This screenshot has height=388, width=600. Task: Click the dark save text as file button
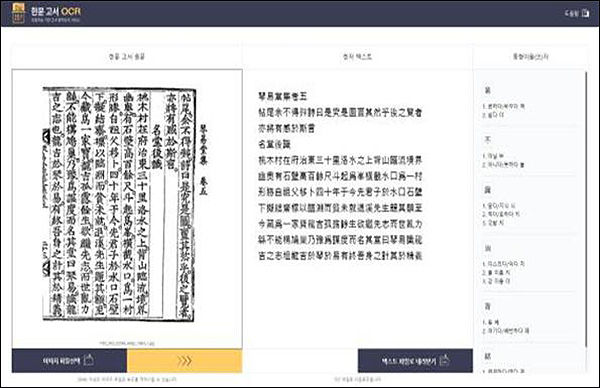point(415,360)
